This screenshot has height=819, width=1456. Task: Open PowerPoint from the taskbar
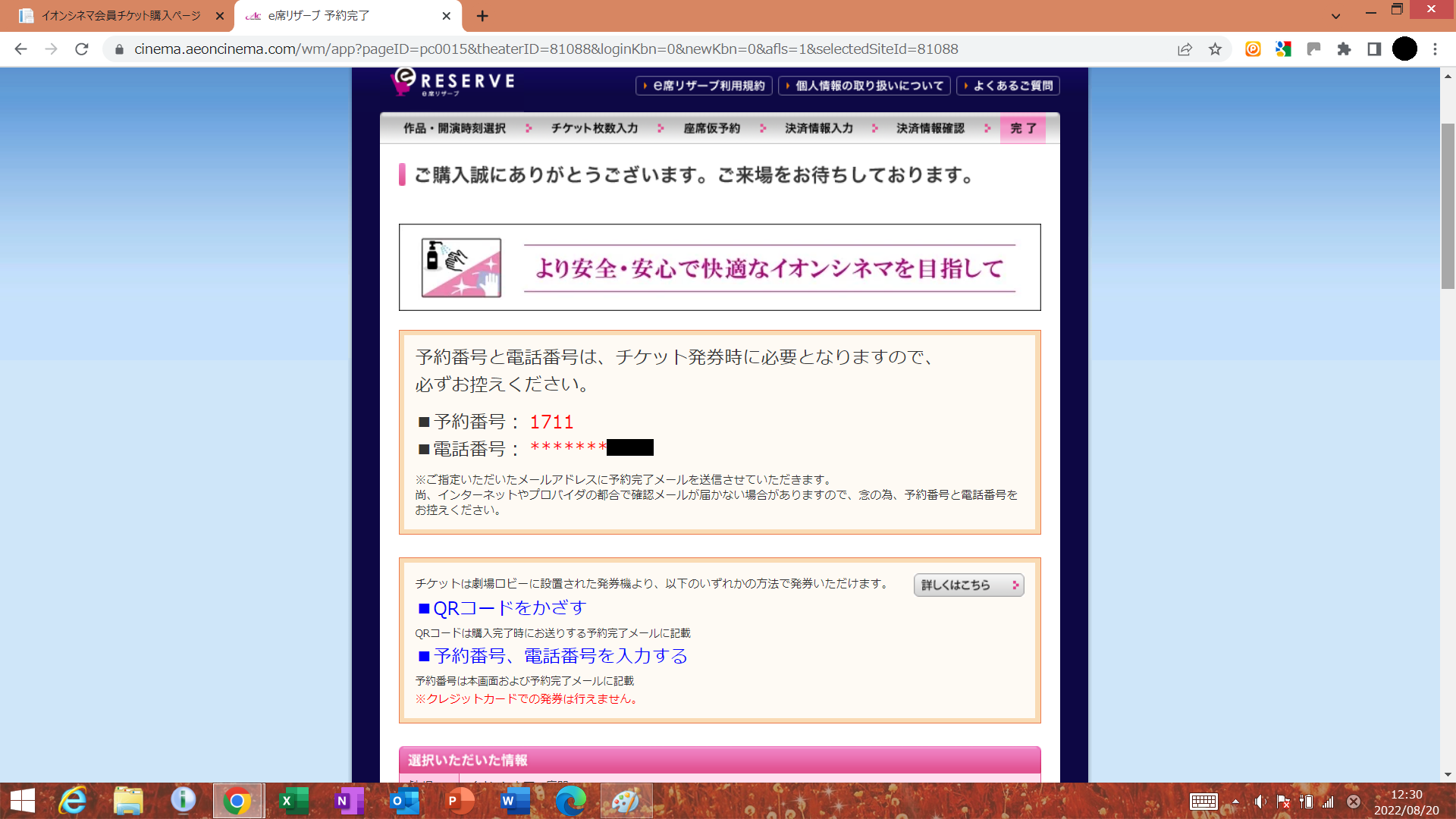point(460,801)
